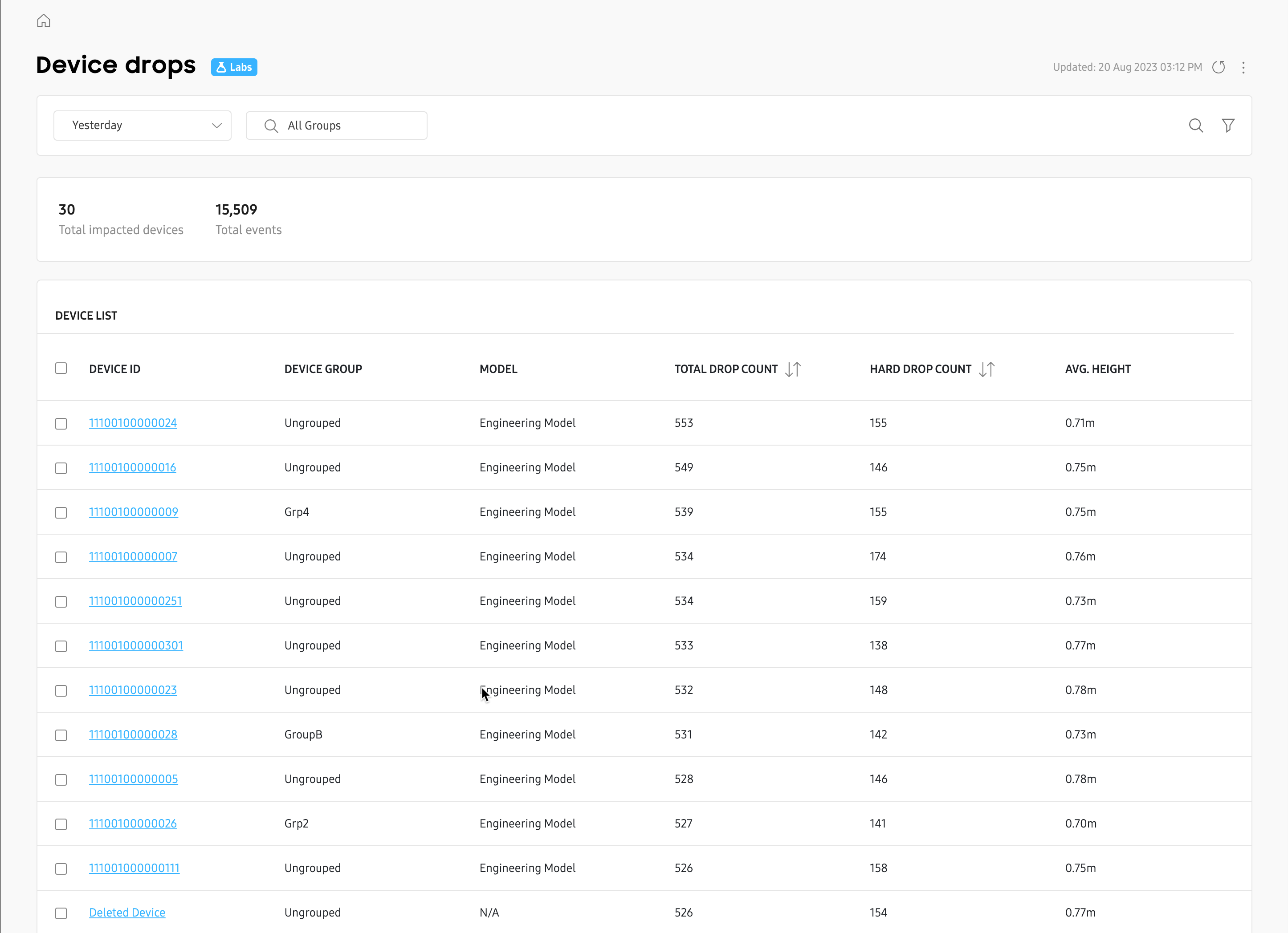Open device link 111001000000111
1288x933 pixels.
tap(134, 868)
